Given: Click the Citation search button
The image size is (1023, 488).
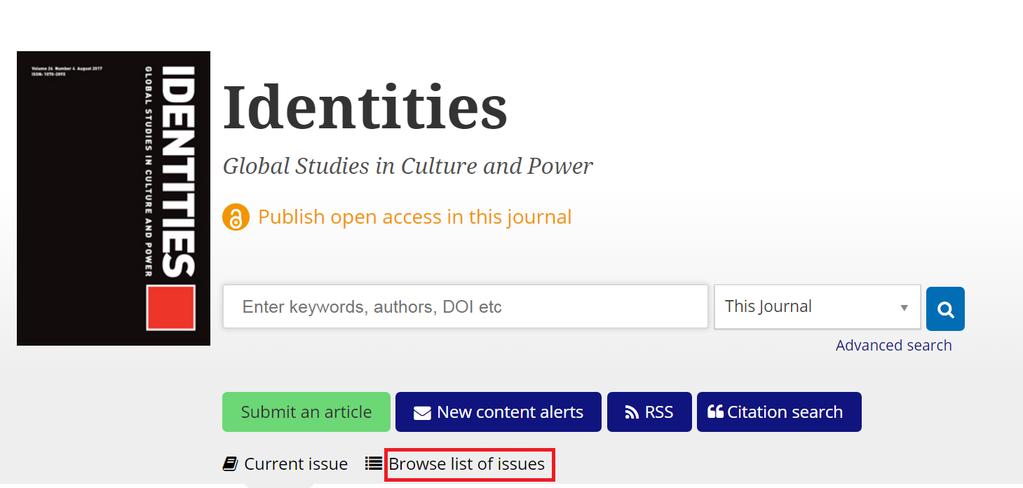Looking at the screenshot, I should pos(779,412).
